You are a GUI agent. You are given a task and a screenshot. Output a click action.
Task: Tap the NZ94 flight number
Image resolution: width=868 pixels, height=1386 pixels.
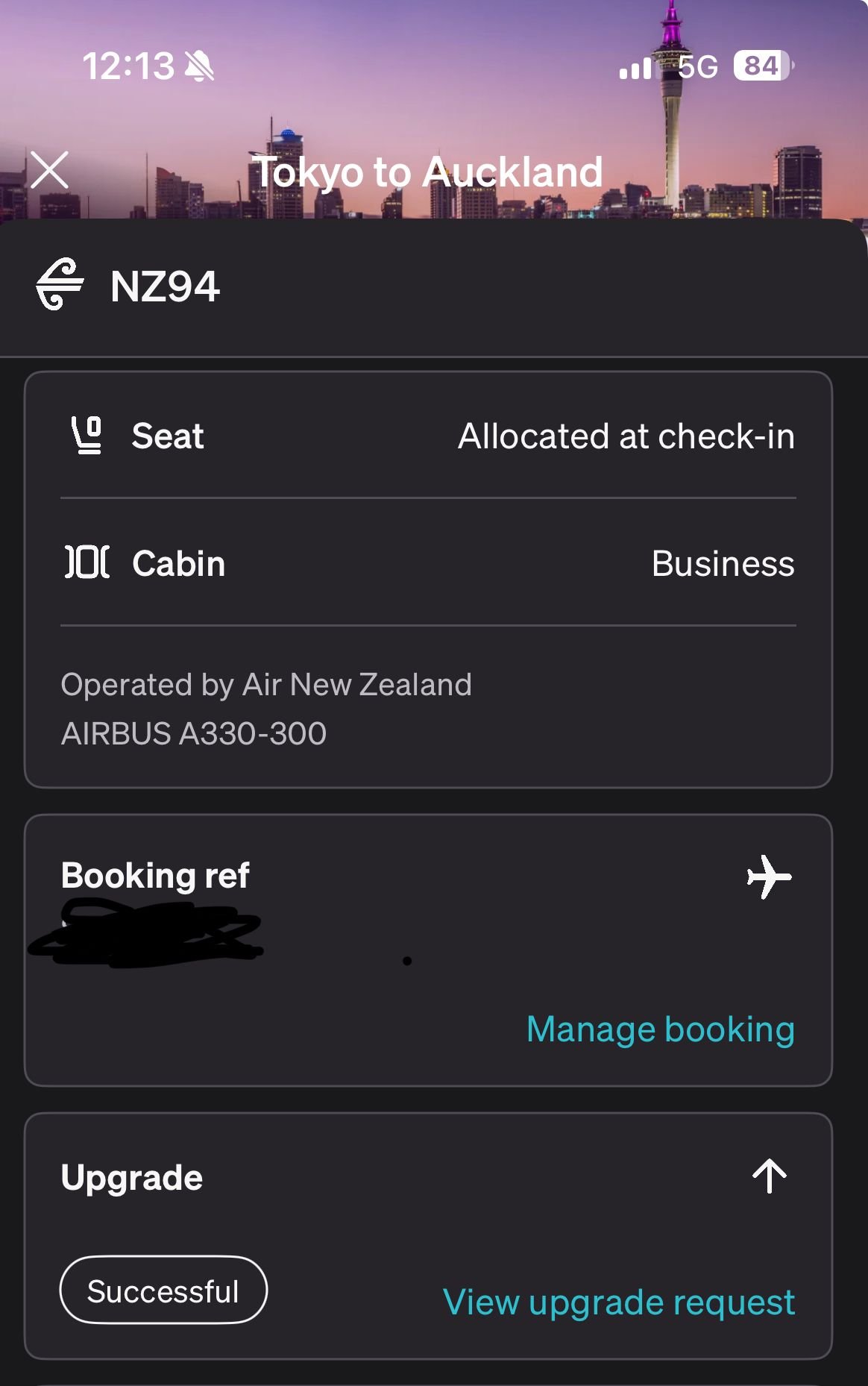click(x=165, y=286)
